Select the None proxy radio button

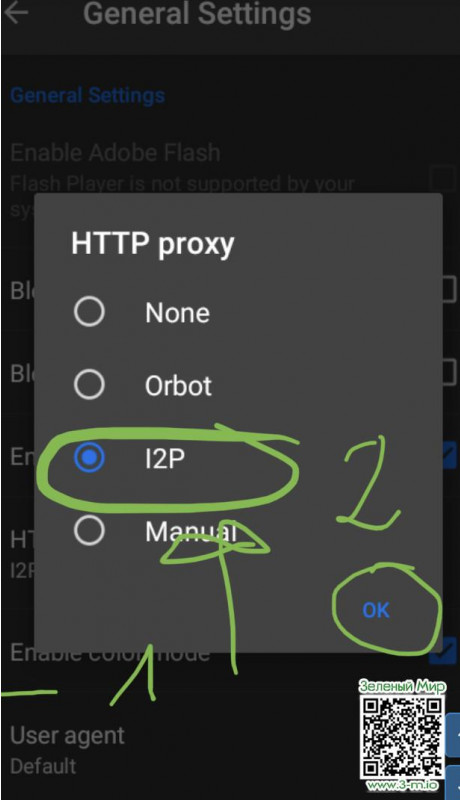click(89, 312)
